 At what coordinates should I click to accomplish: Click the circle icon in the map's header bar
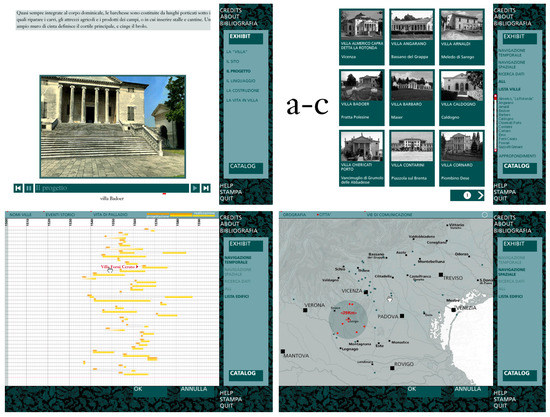pos(485,215)
